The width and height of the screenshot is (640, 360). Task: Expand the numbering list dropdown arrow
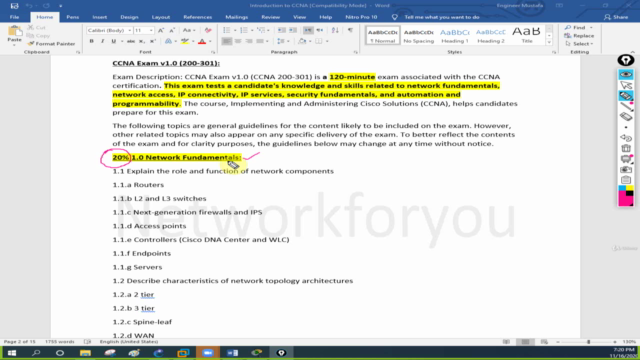point(252,31)
